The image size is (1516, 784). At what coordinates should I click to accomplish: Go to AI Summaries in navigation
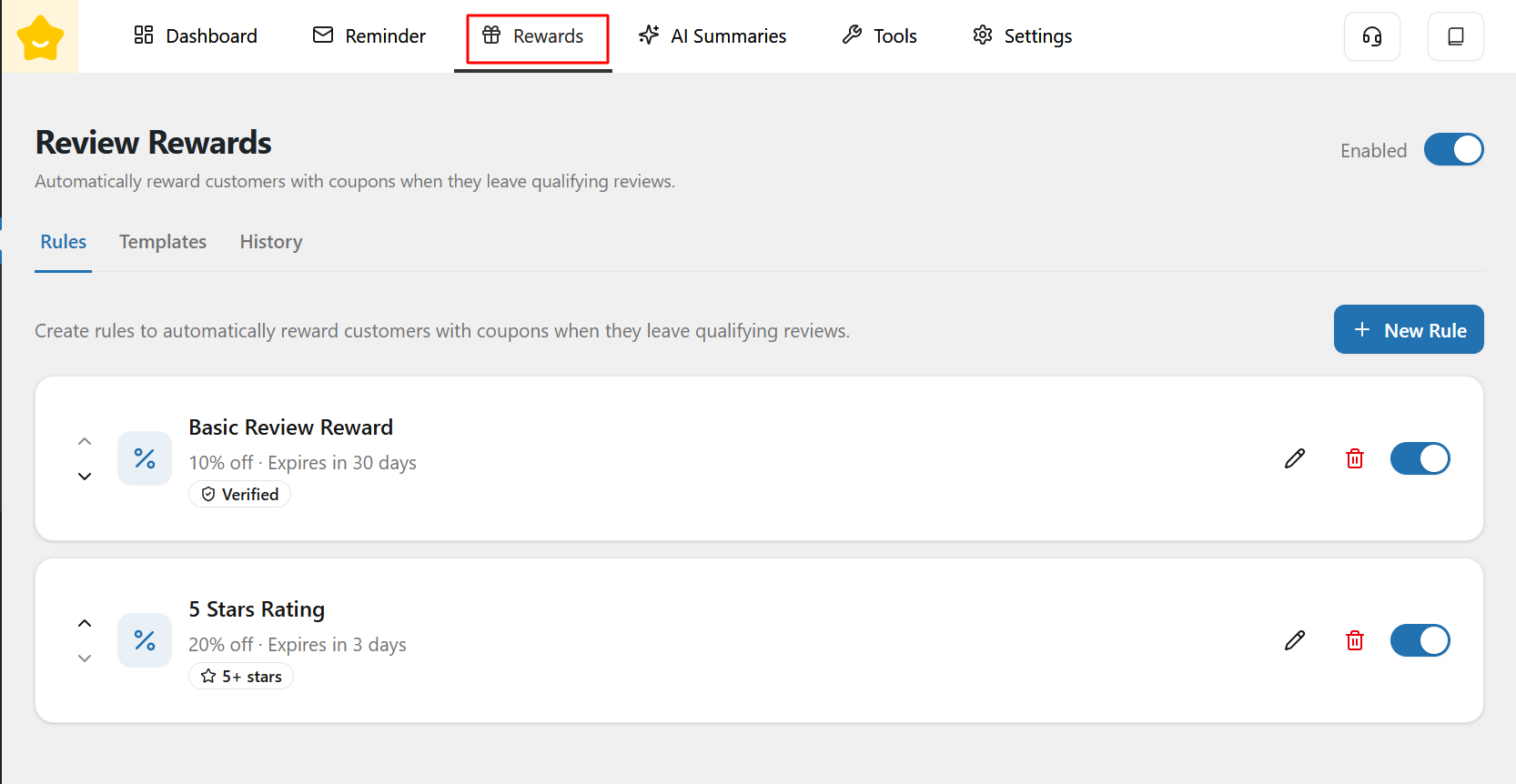click(x=713, y=36)
